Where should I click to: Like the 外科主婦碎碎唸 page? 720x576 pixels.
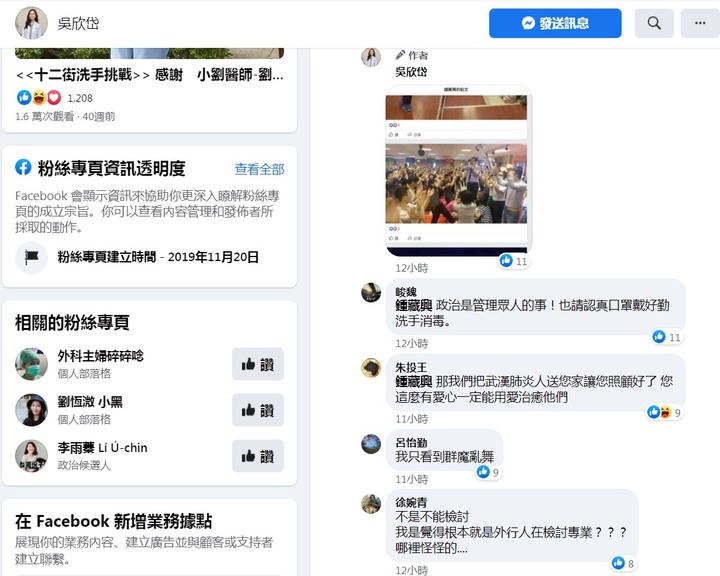click(258, 364)
